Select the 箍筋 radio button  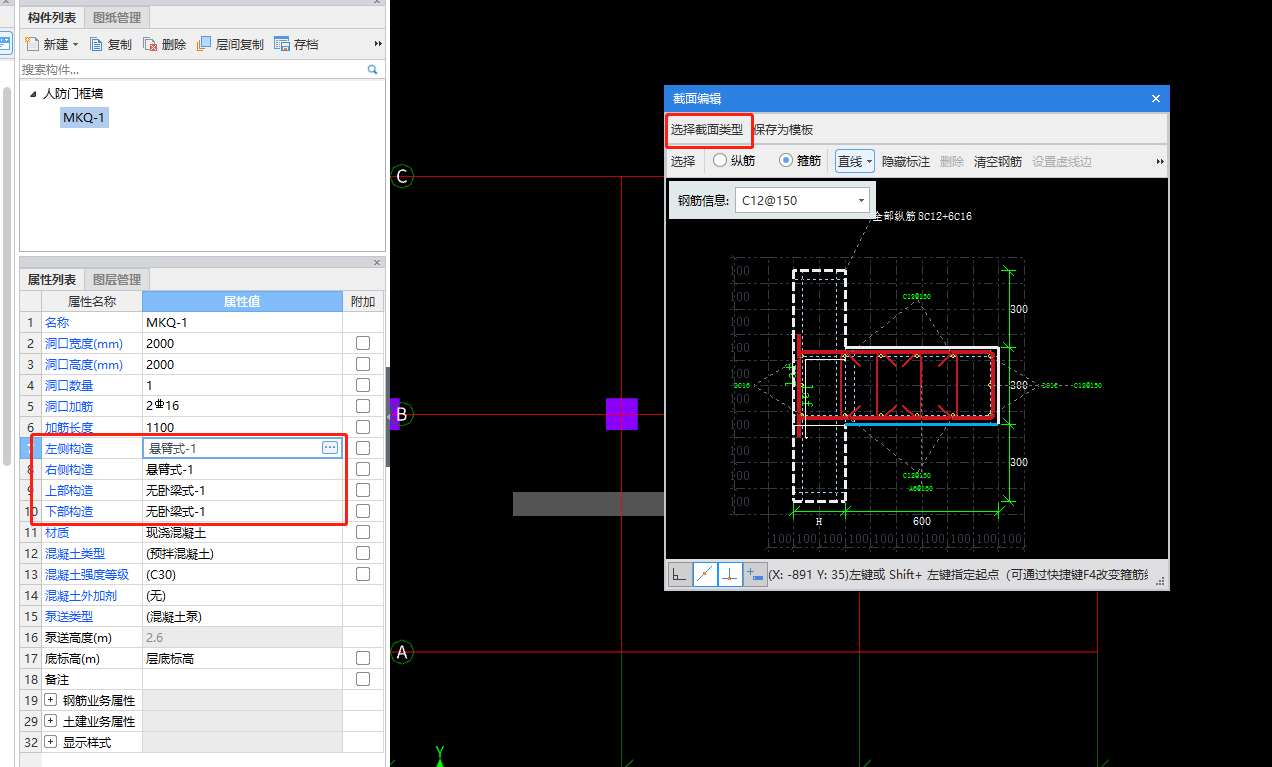click(x=785, y=161)
